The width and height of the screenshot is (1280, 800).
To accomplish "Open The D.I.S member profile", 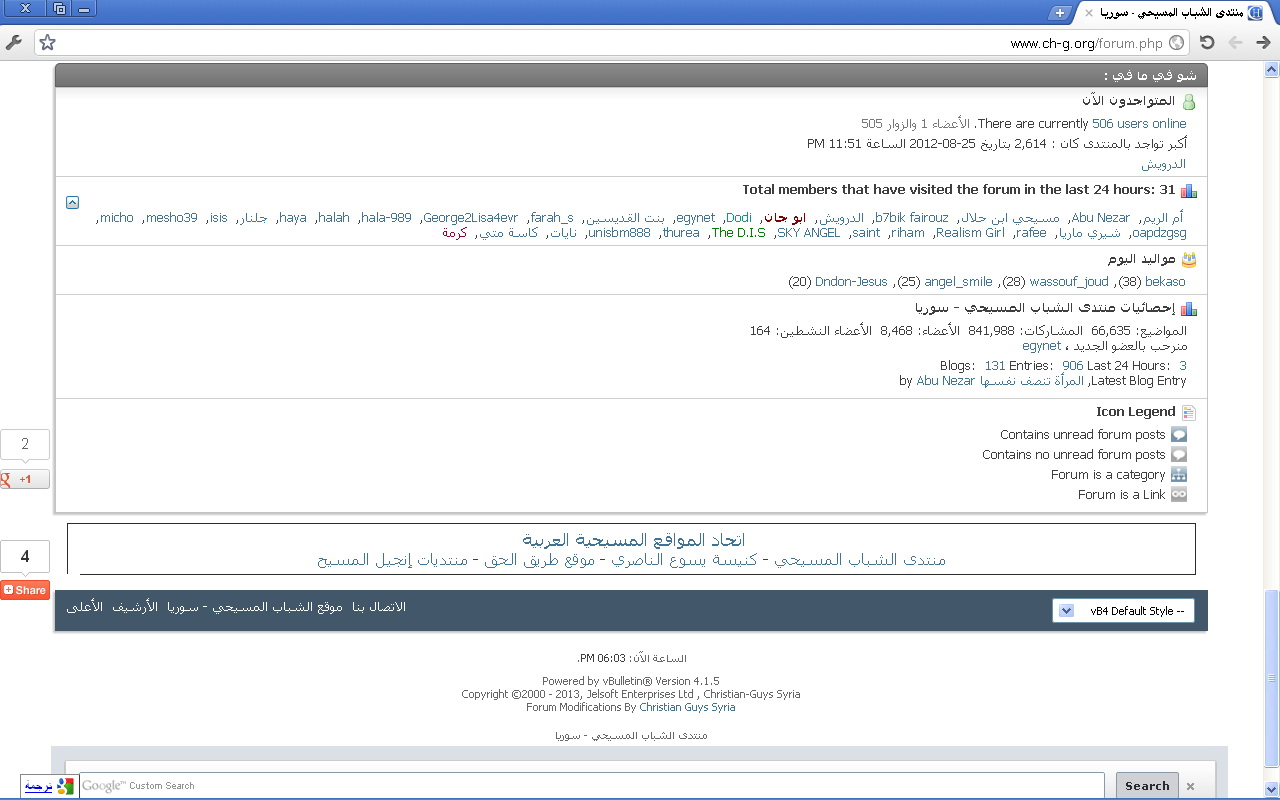I will [x=738, y=233].
